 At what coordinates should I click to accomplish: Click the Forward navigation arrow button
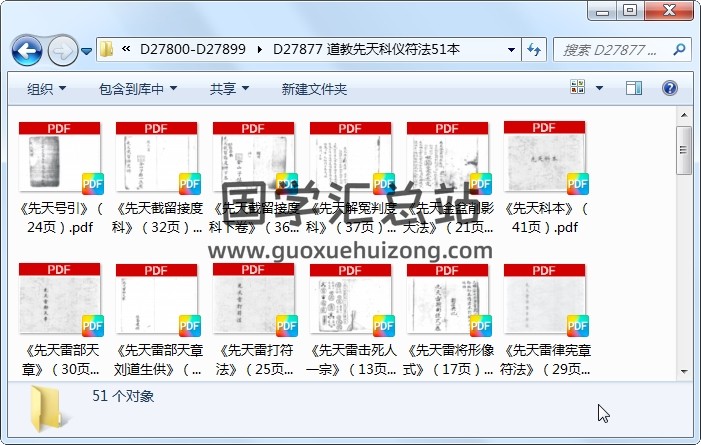(x=62, y=49)
